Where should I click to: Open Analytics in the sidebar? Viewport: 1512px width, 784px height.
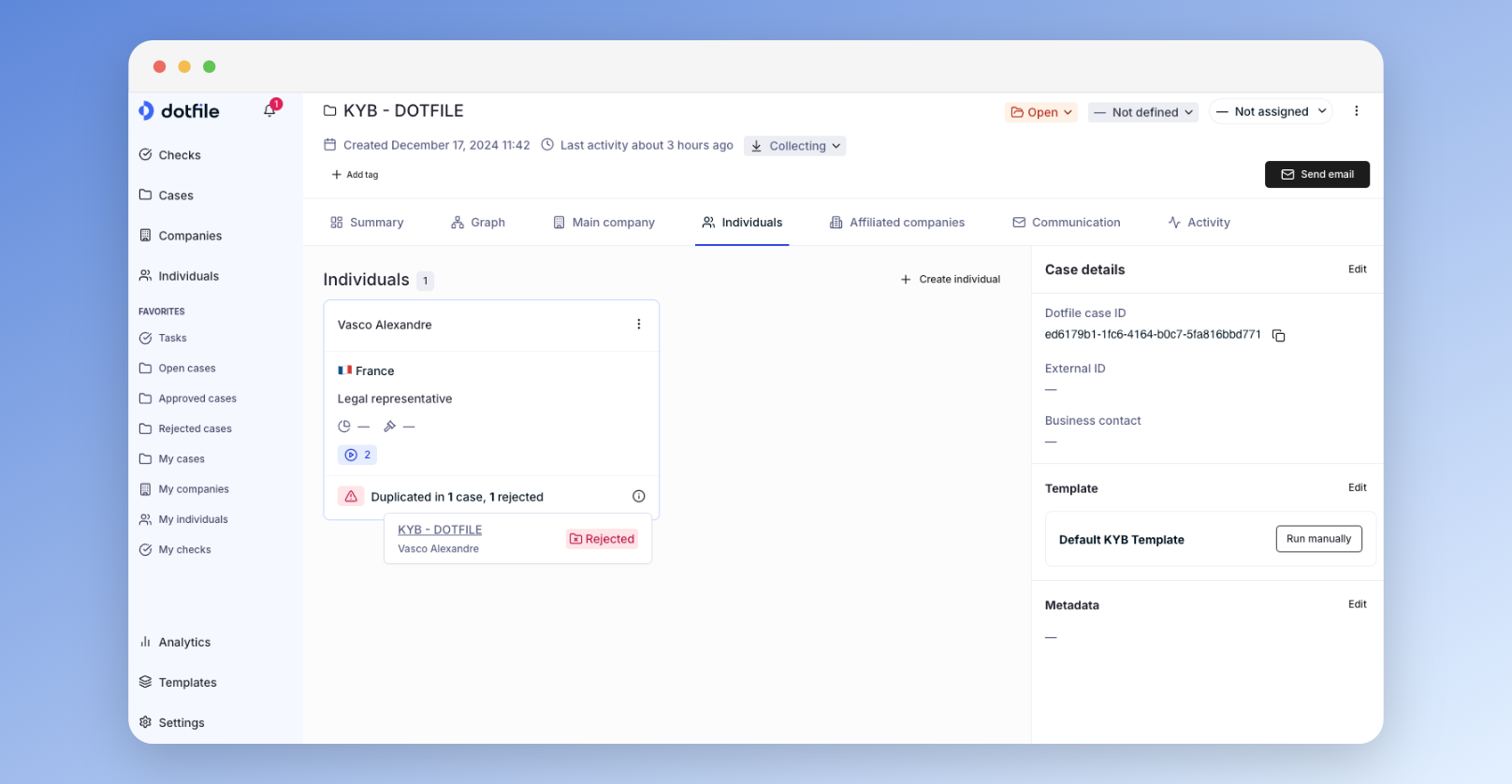pyautogui.click(x=175, y=642)
